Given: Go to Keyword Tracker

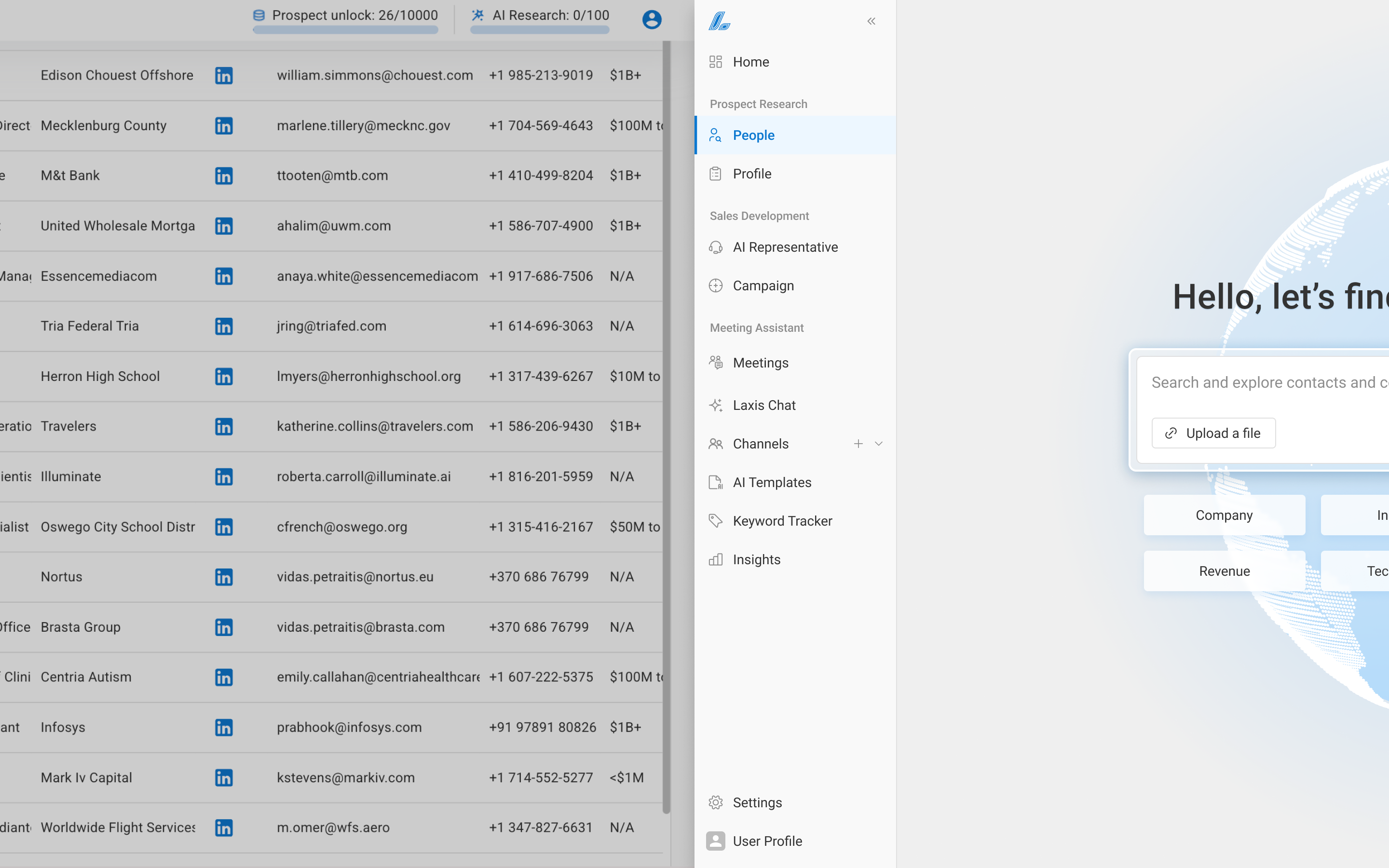Looking at the screenshot, I should tap(782, 521).
